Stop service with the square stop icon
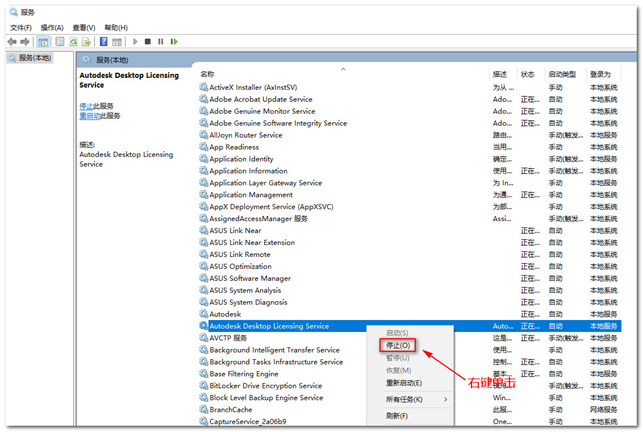The width and height of the screenshot is (643, 432). tap(148, 41)
